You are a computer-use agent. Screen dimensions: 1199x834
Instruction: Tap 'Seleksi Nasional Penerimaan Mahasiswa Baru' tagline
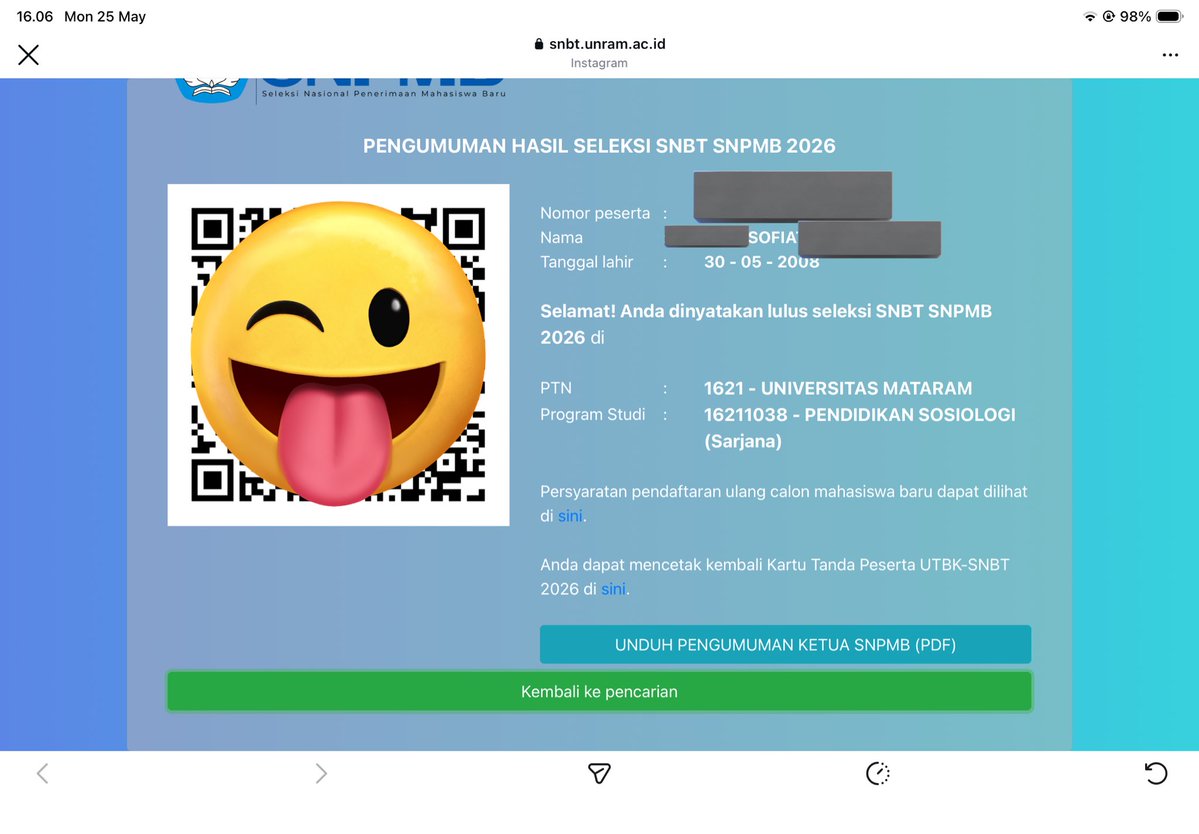[x=384, y=94]
